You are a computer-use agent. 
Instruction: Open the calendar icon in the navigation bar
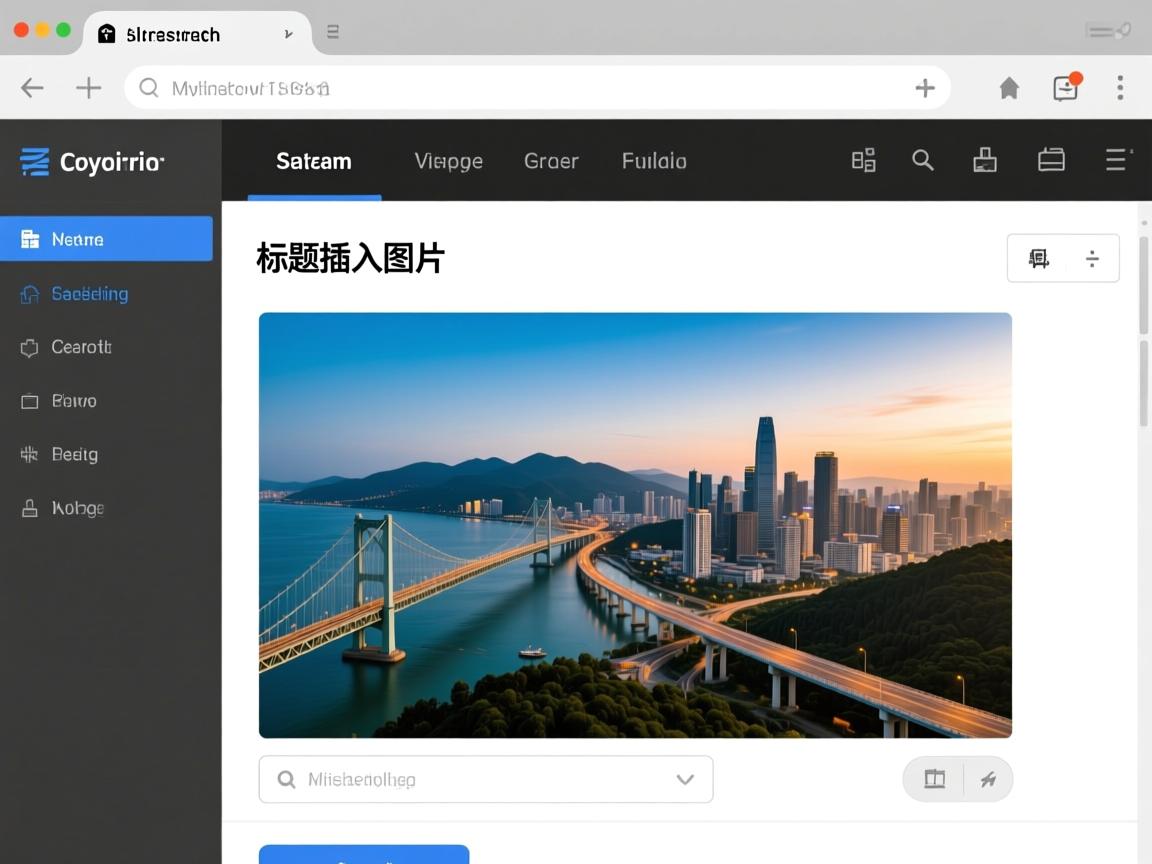pos(1051,159)
